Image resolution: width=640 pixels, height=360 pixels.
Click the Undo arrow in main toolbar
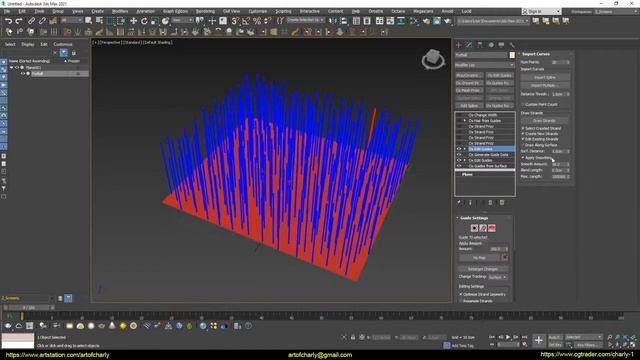(8, 20)
